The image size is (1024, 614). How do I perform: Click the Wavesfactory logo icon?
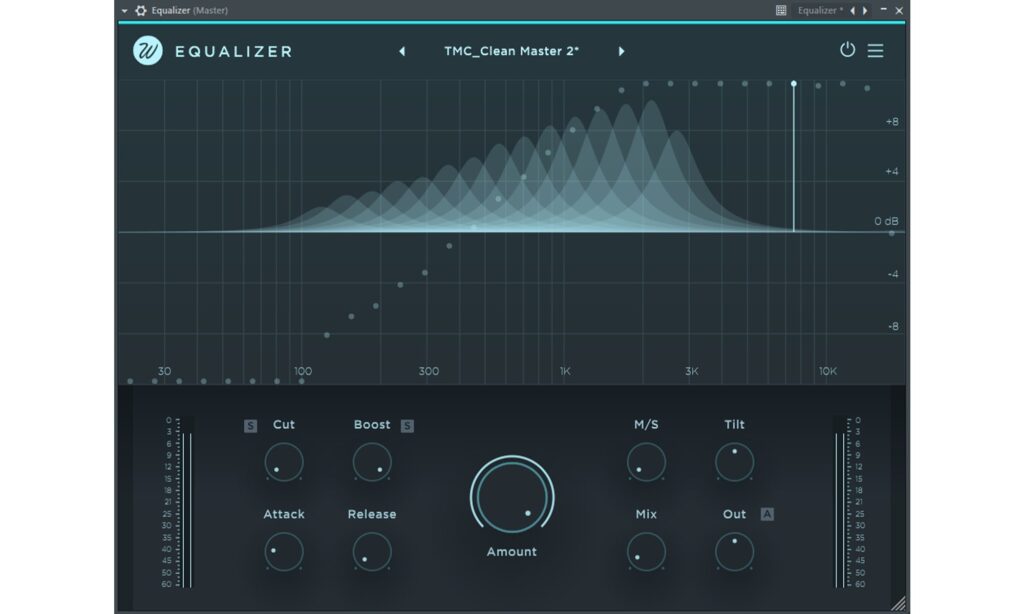148,50
